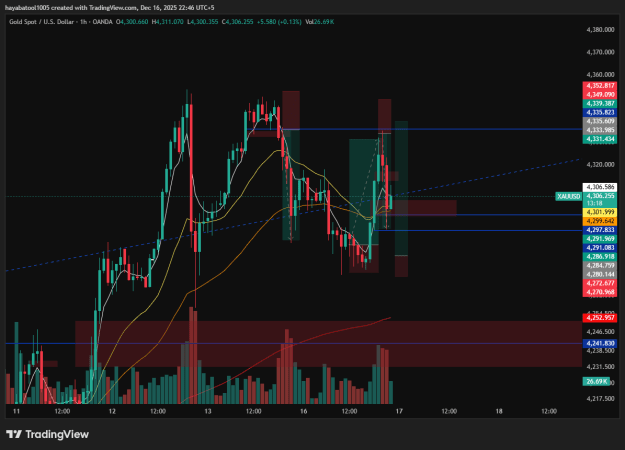Click the close value C4,306.255 in the header

tap(238, 22)
